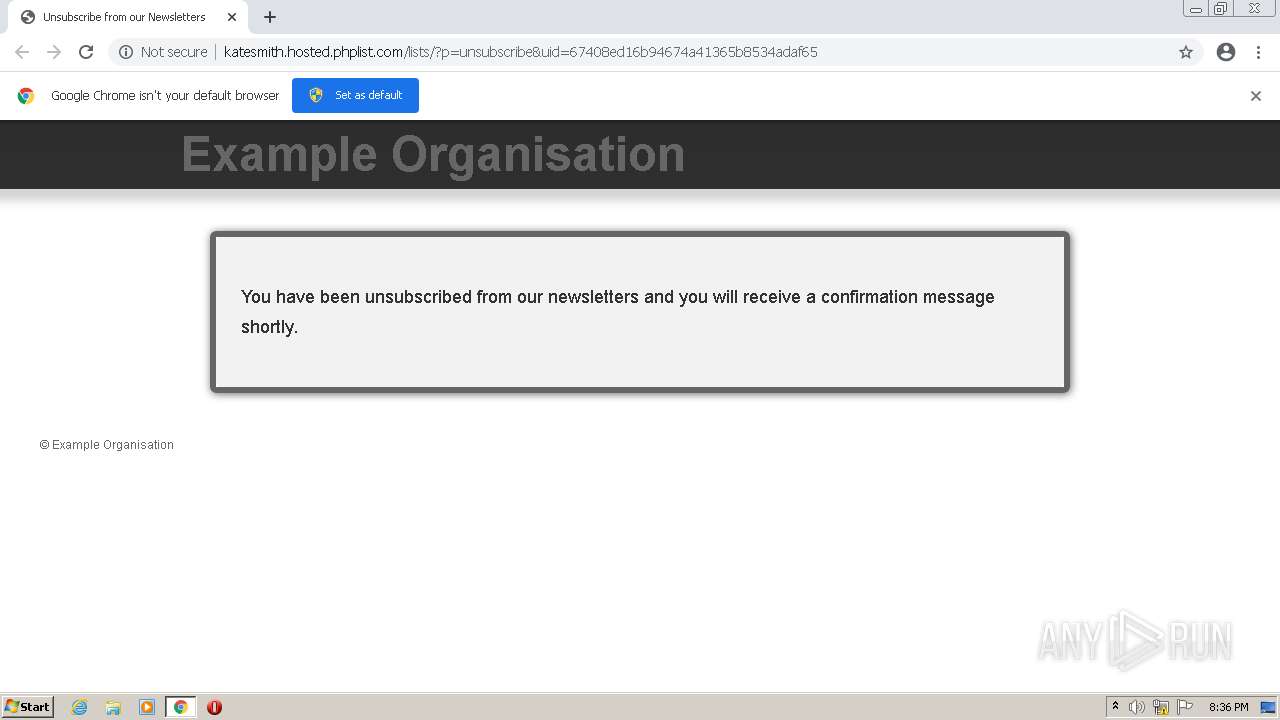The height and width of the screenshot is (720, 1280).
Task: Restore down the Chrome window
Action: [1221, 9]
